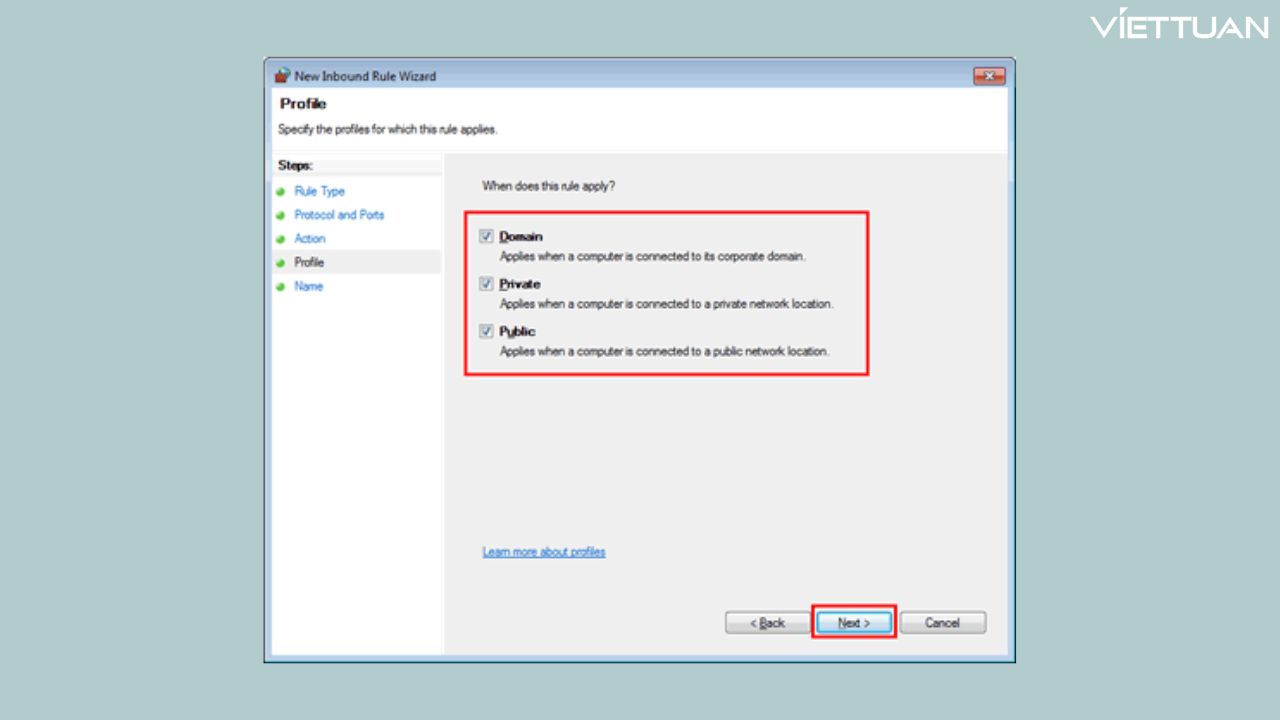The height and width of the screenshot is (720, 1280).
Task: Click the green bullet beside Rule Type
Action: [x=281, y=191]
